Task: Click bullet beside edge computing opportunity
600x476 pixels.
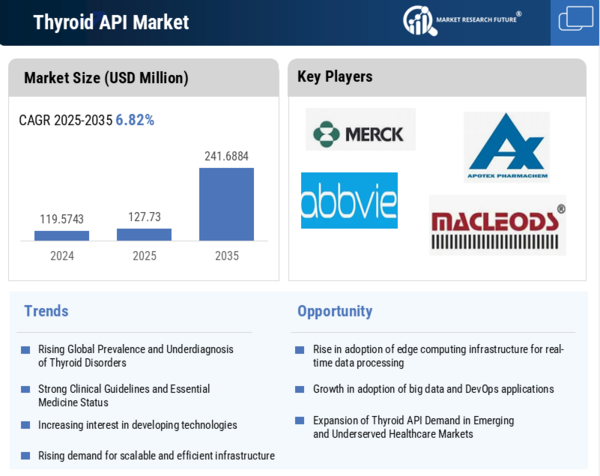Action: pyautogui.click(x=300, y=350)
